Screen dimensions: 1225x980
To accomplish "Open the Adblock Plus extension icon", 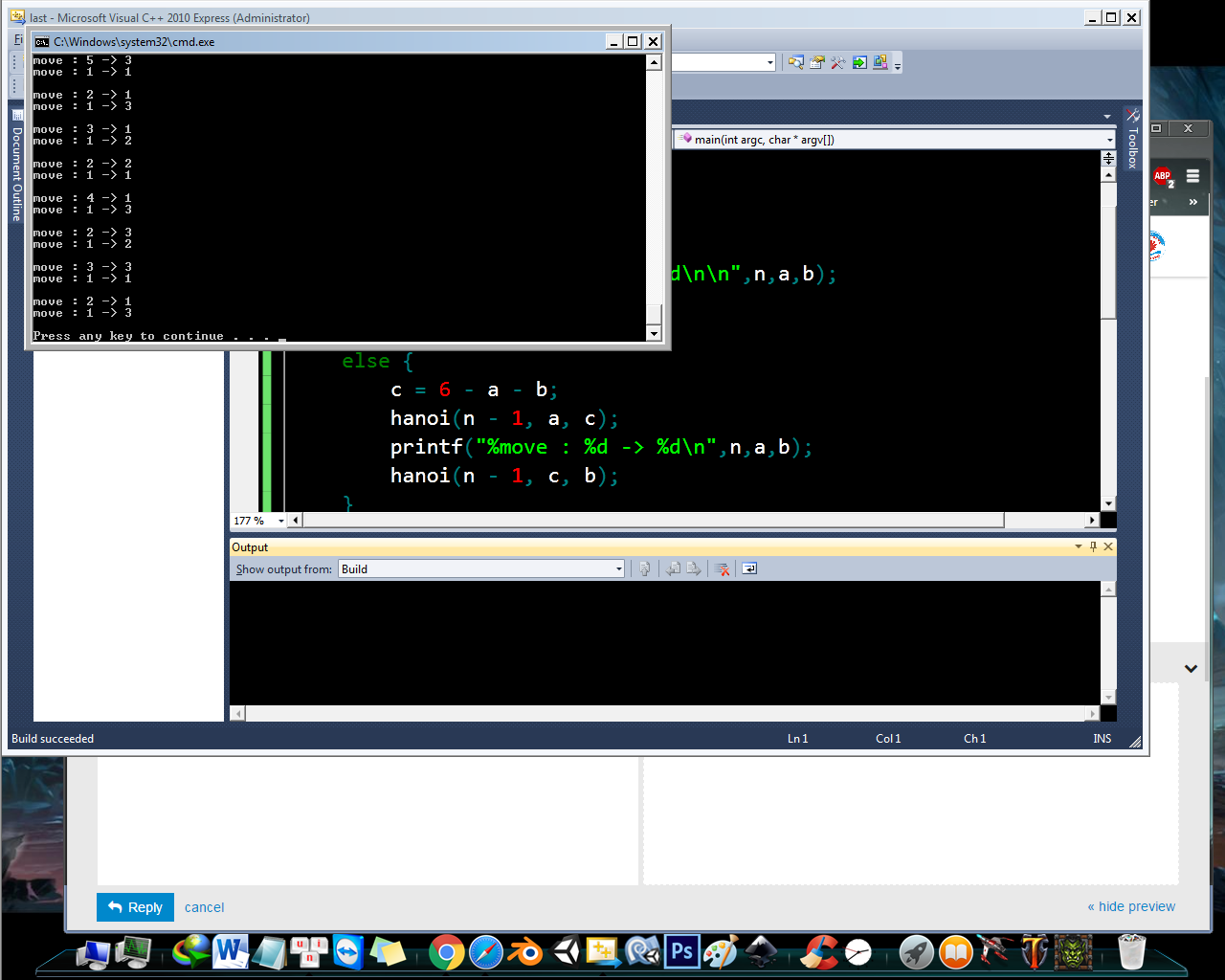I will click(1163, 176).
